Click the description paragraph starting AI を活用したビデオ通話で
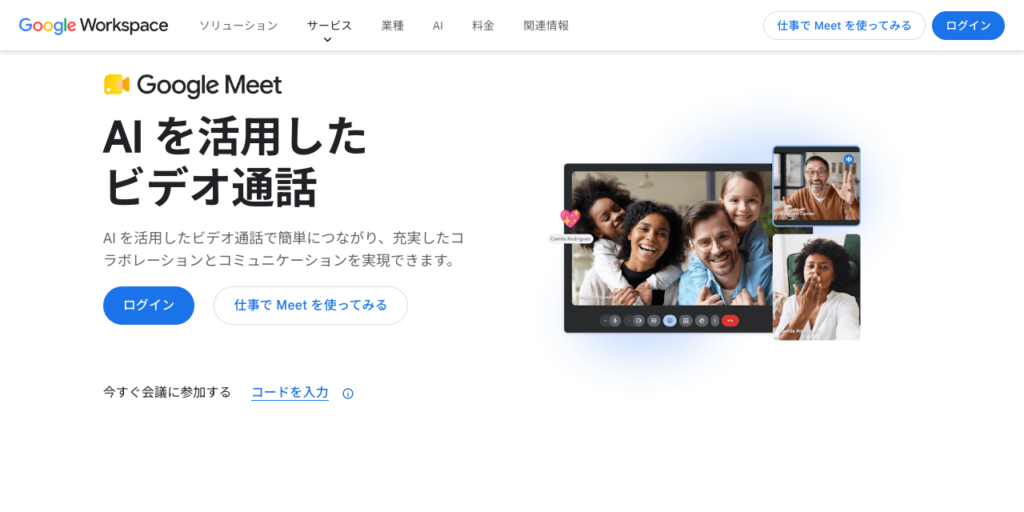The image size is (1024, 512). [x=283, y=248]
